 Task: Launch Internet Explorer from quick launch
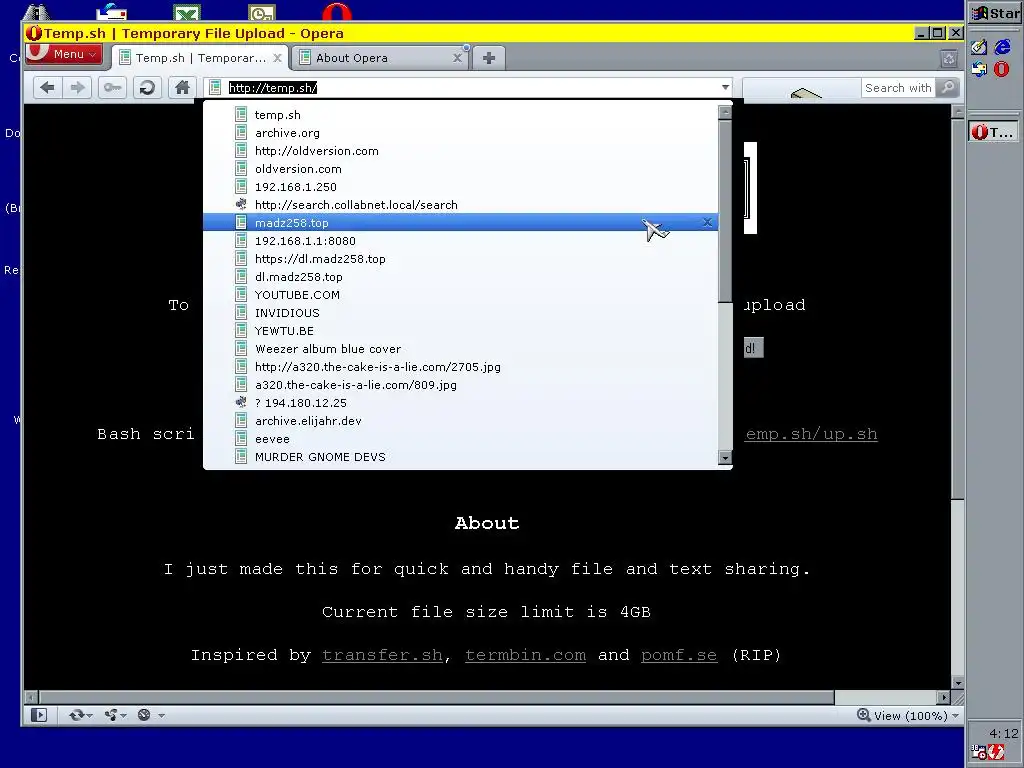pos(1002,46)
